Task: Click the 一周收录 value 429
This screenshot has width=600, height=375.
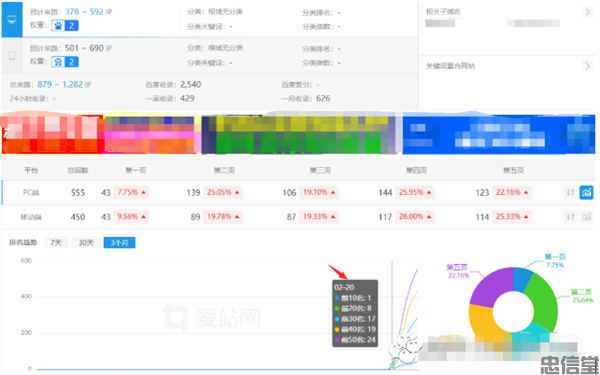Action: pyautogui.click(x=187, y=98)
